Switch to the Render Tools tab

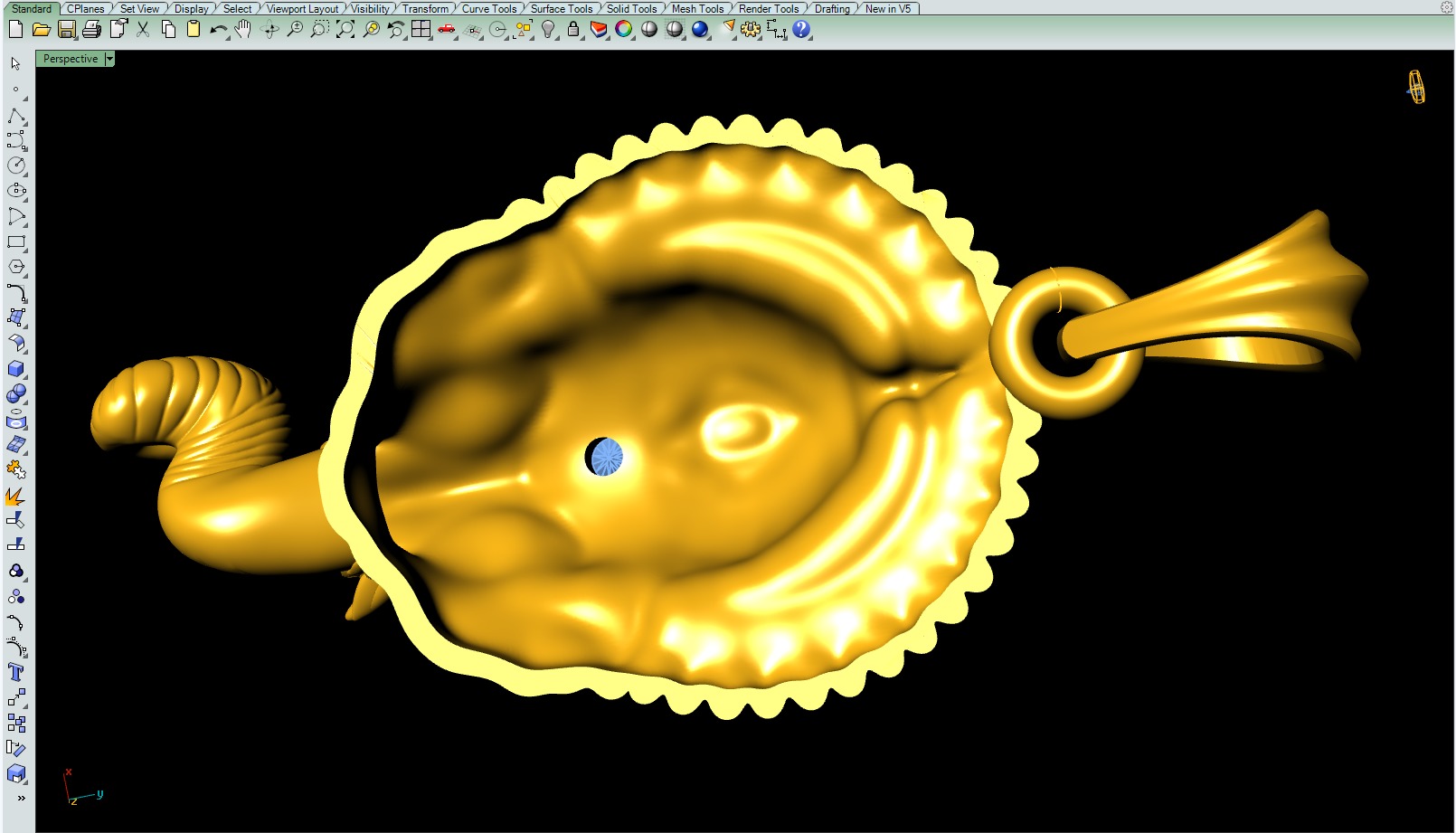point(769,8)
